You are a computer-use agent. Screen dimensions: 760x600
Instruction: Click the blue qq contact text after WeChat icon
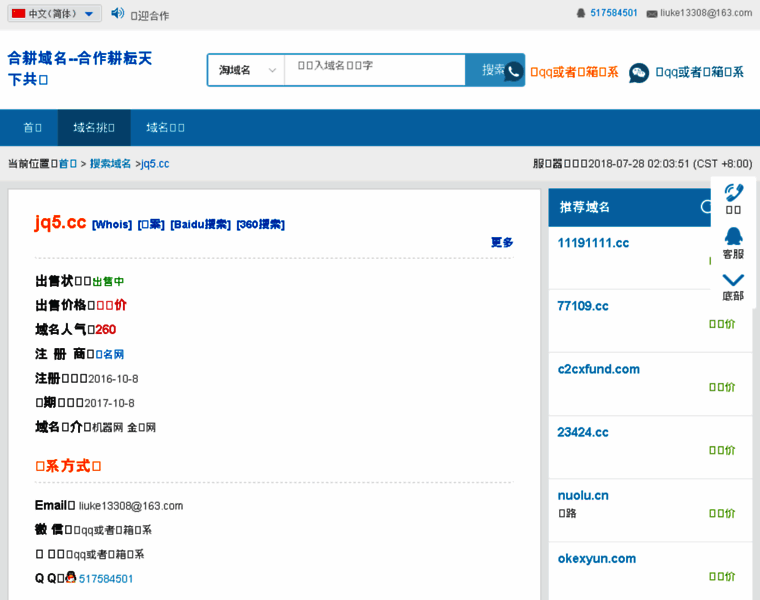pyautogui.click(x=699, y=72)
